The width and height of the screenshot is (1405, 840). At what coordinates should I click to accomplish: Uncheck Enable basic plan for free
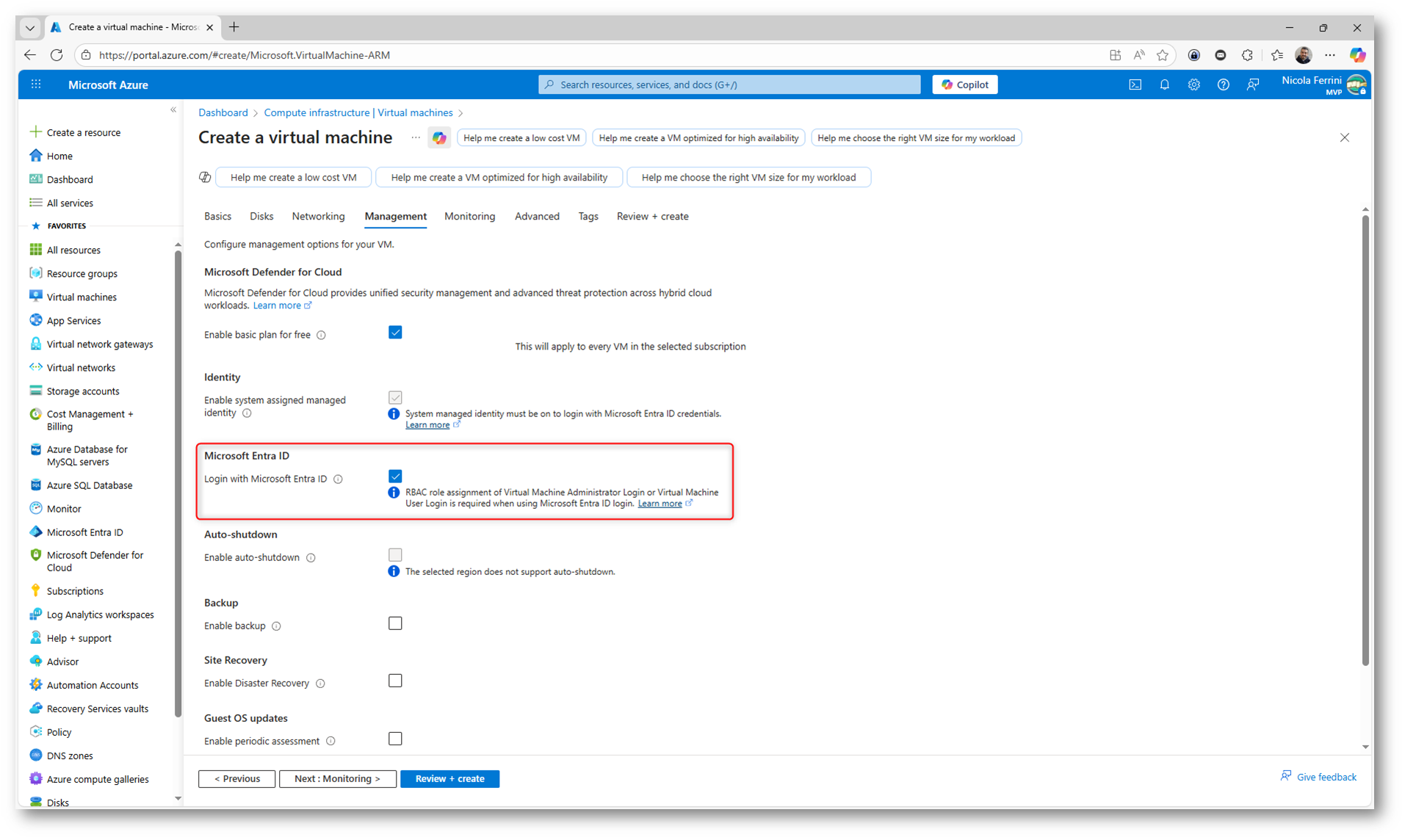[395, 333]
